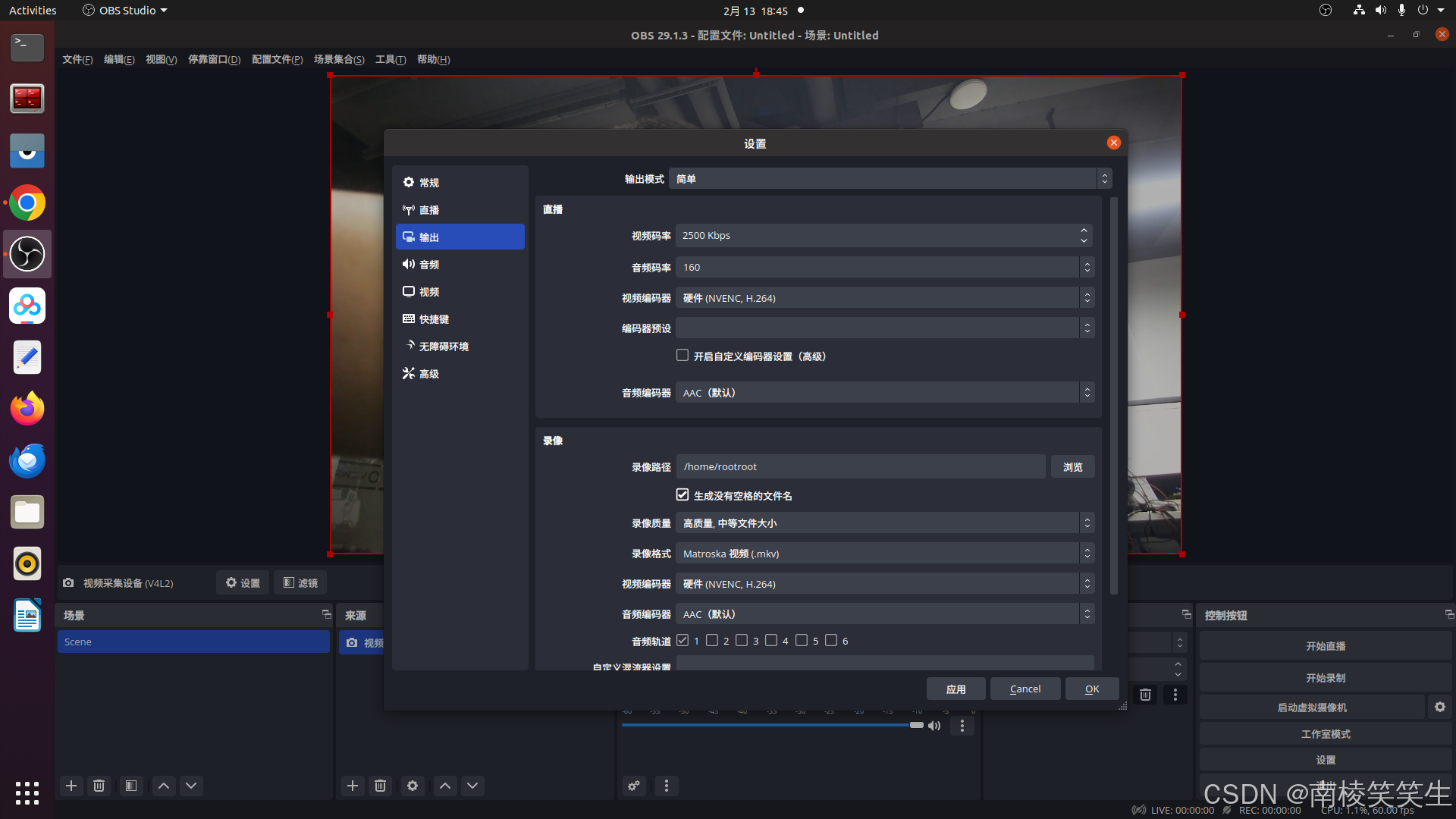Mute audio via the speaker icon
This screenshot has height=819, width=1456.
pos(934,726)
